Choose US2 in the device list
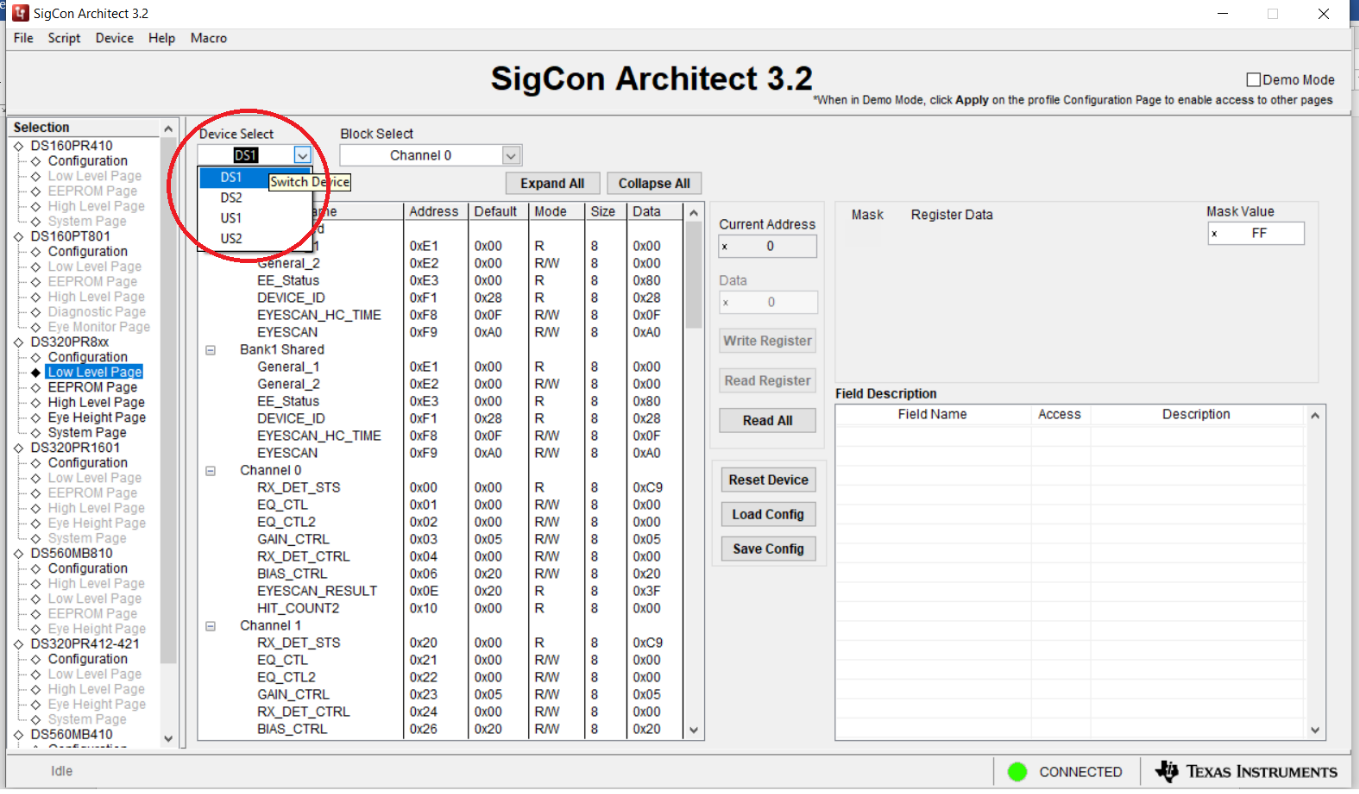 (231, 238)
